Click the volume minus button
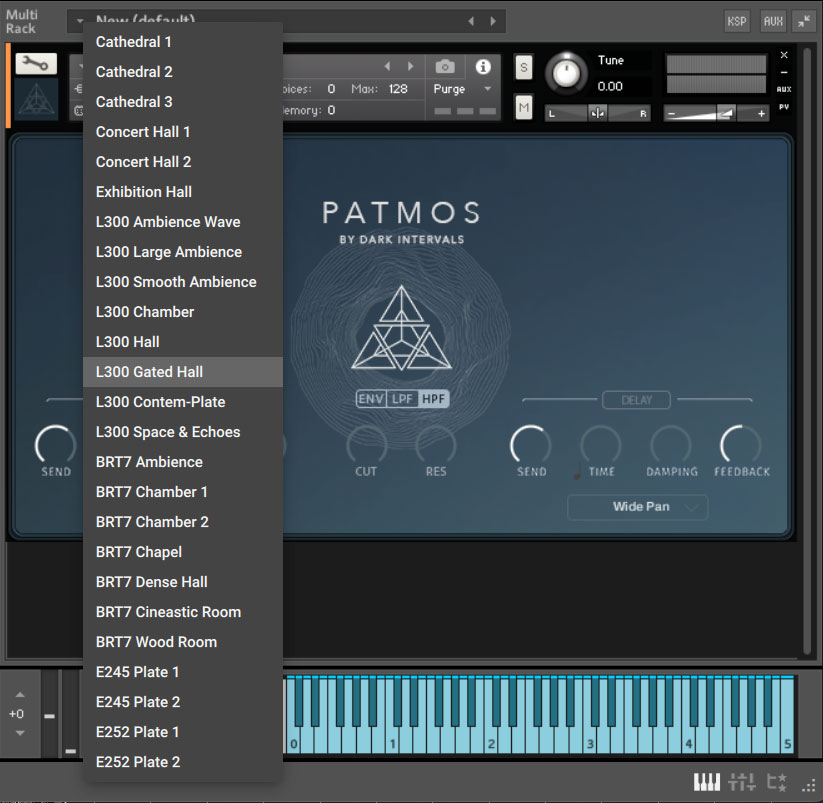Viewport: 823px width, 803px height. click(671, 113)
